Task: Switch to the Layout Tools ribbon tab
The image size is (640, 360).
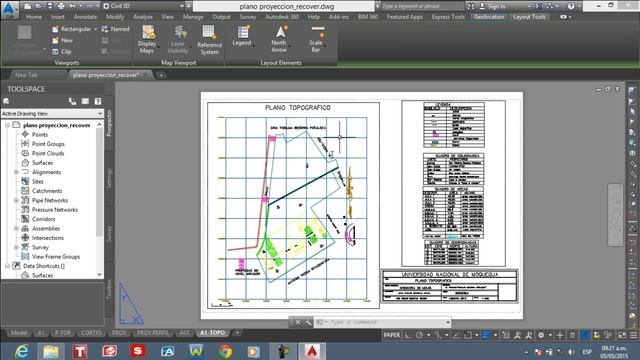Action: 529,17
